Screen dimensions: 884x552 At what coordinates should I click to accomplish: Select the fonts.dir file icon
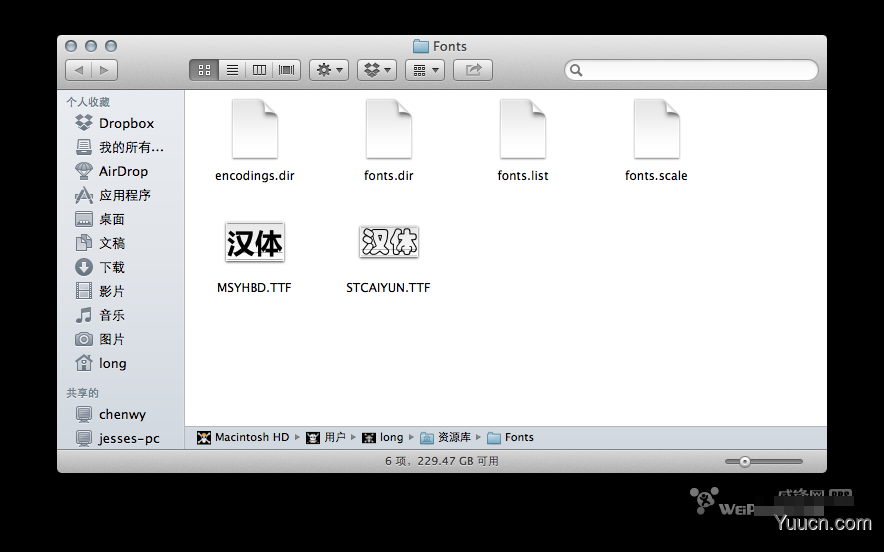click(x=388, y=129)
